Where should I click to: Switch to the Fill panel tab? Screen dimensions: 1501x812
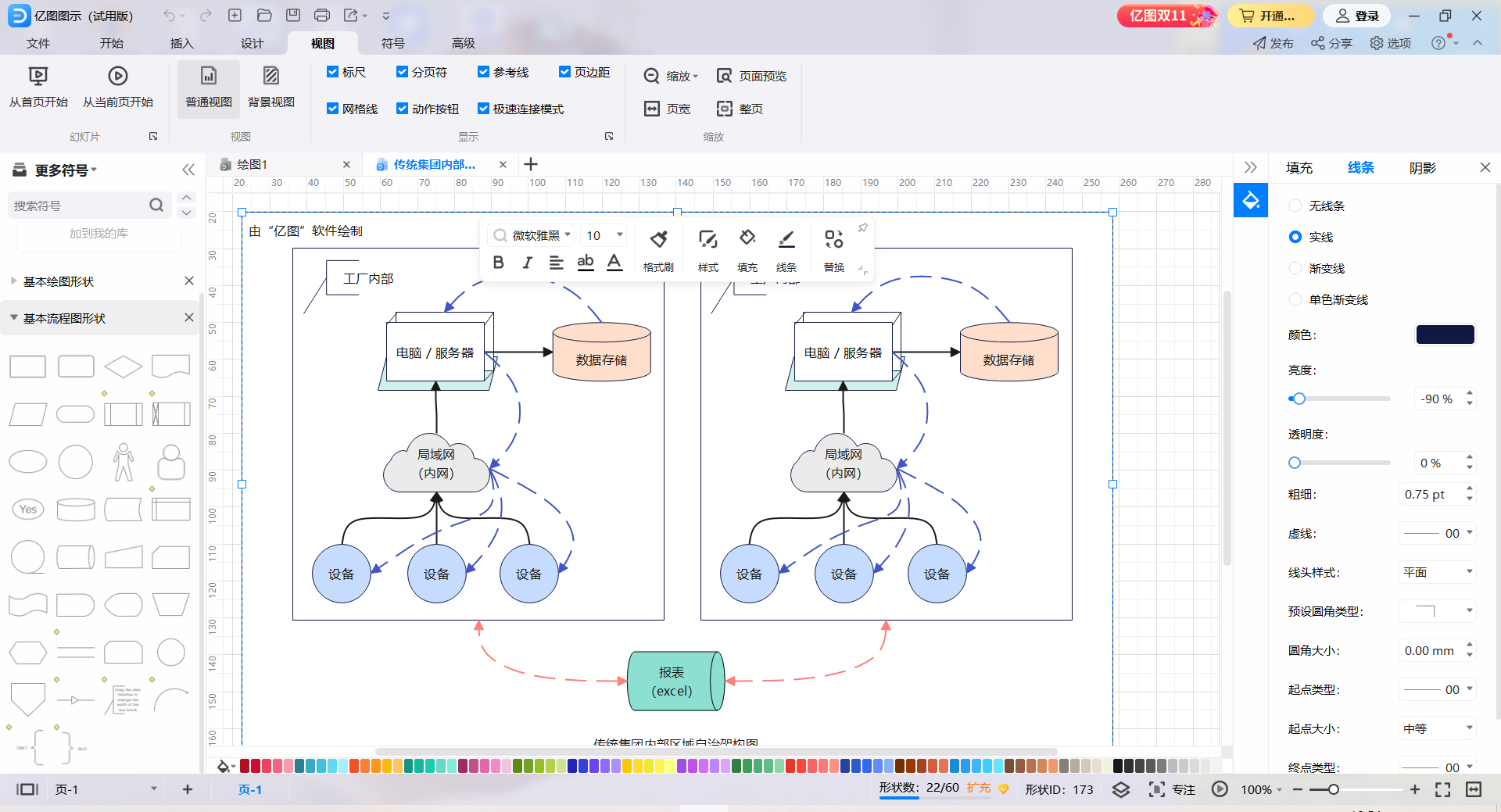(x=1299, y=168)
